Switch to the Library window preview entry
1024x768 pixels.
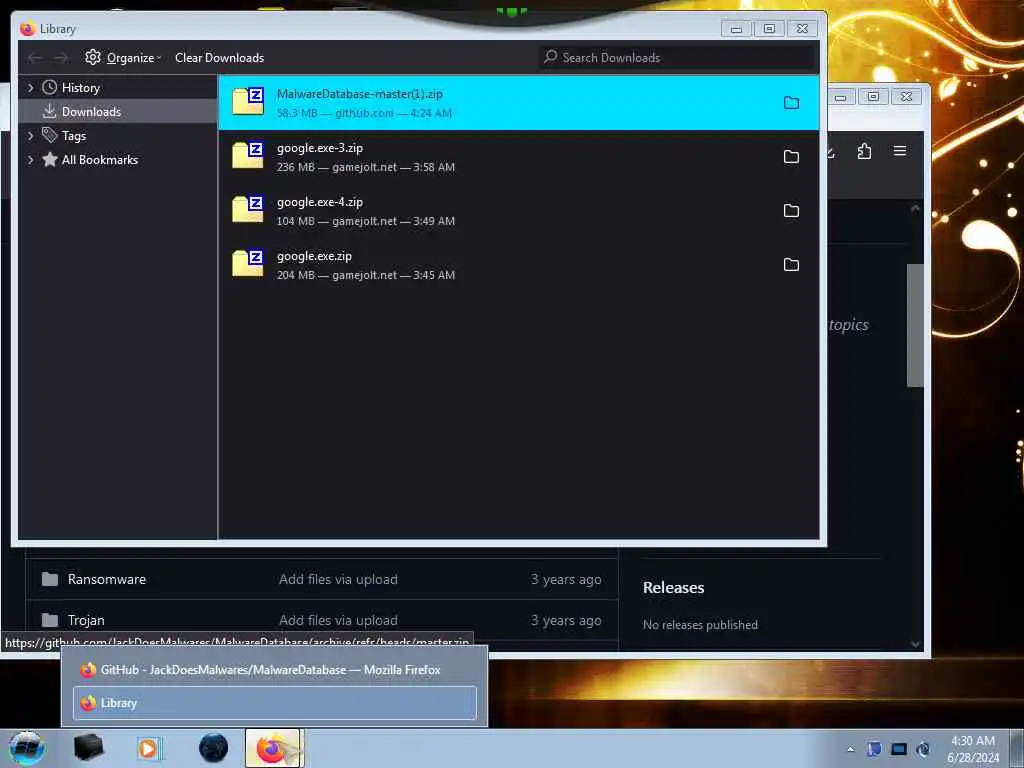tap(275, 703)
